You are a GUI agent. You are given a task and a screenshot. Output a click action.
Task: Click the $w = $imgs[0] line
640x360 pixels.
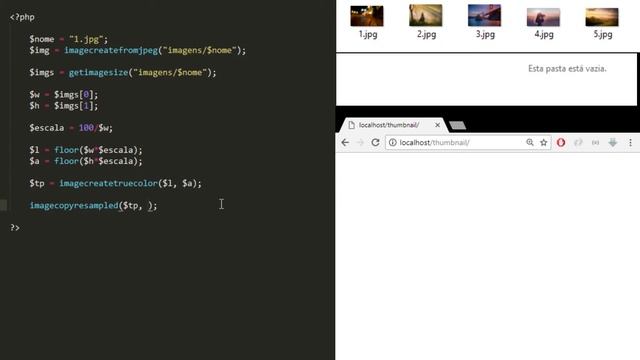[64, 95]
